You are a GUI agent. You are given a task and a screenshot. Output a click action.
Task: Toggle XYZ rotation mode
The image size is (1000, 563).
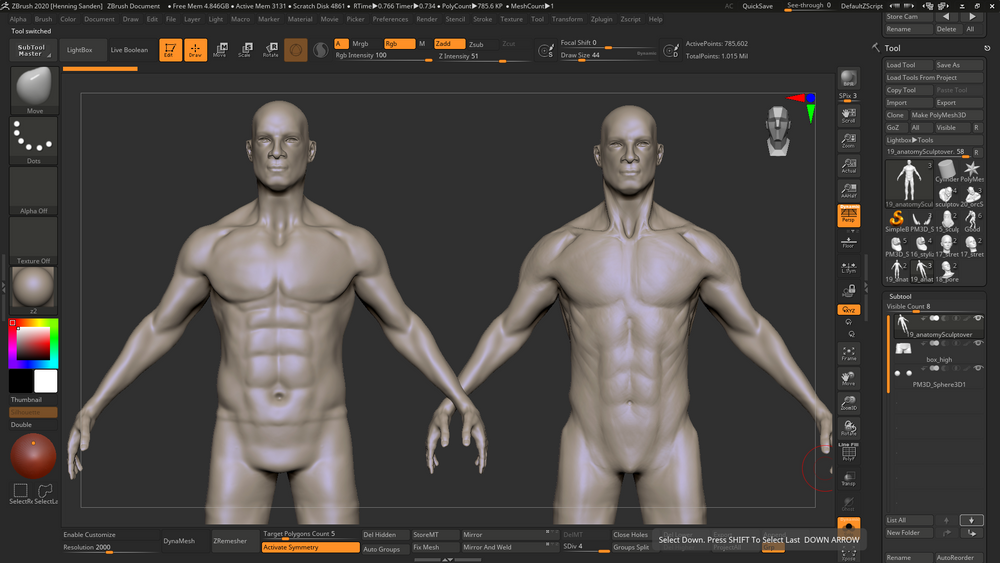(848, 310)
